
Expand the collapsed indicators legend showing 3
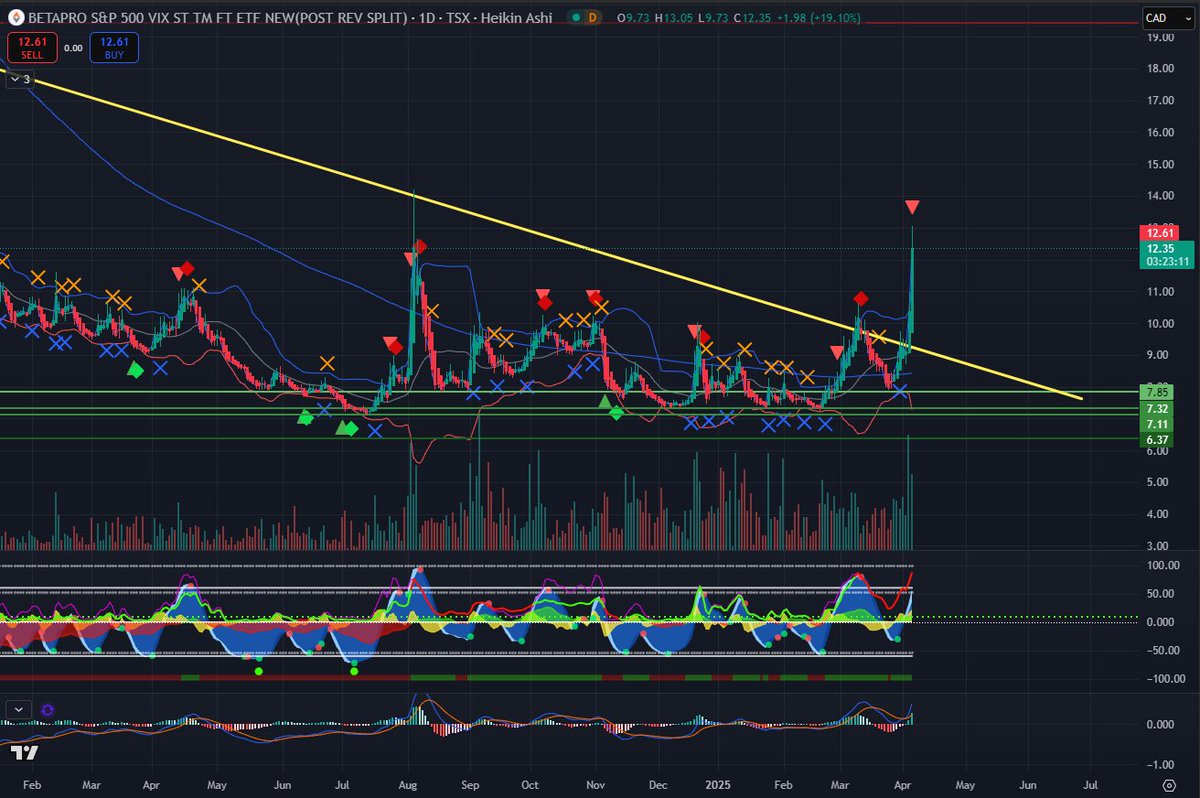point(20,80)
